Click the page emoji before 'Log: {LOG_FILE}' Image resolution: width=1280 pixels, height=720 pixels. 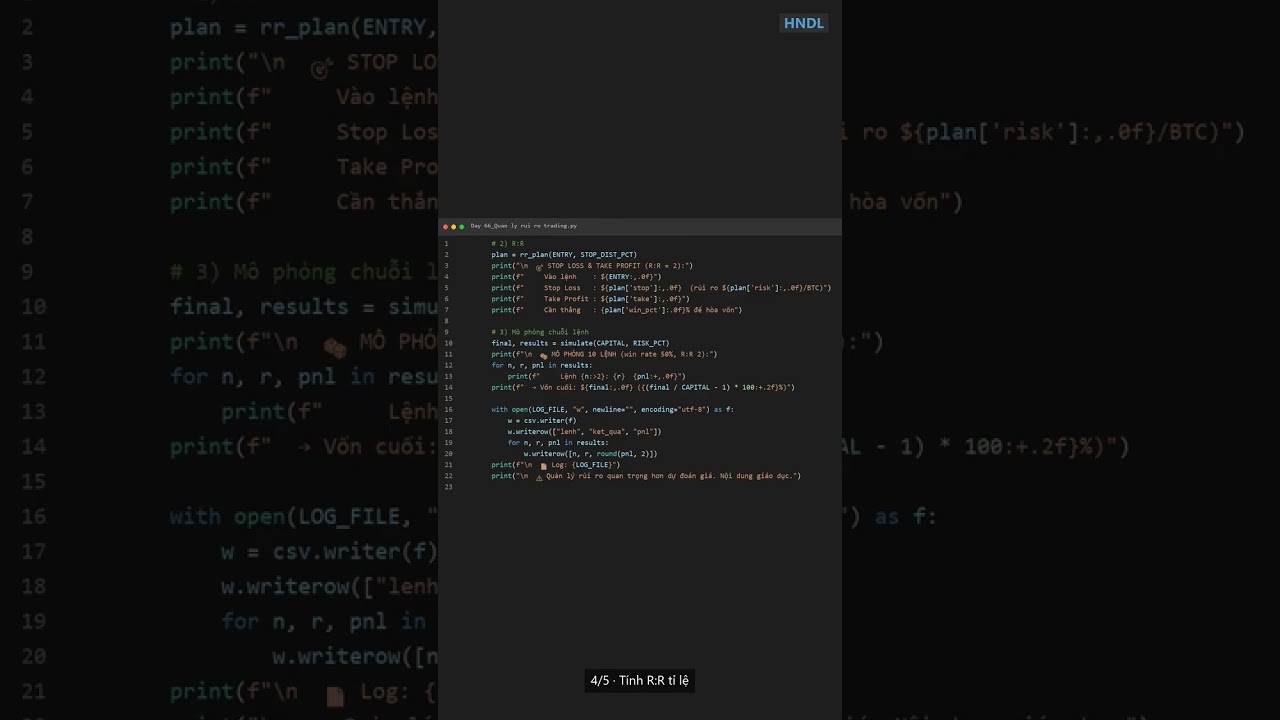pos(544,466)
